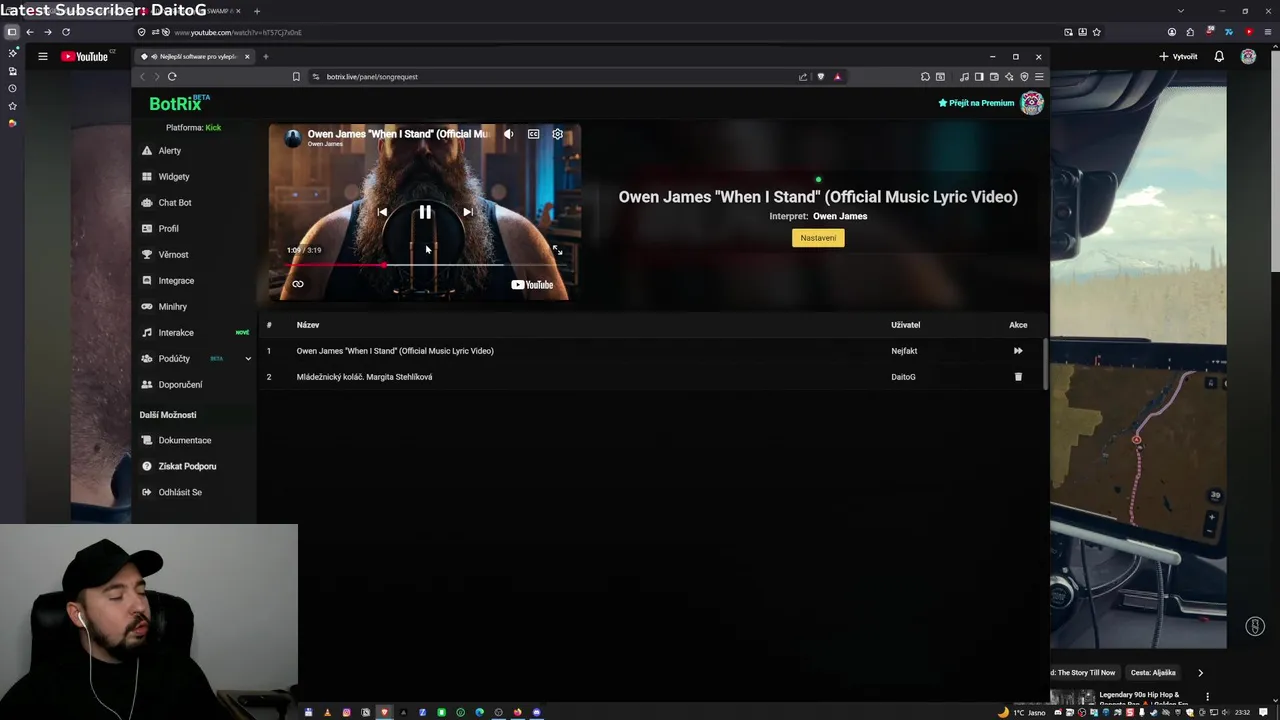
Task: Toggle closed captions on the video
Action: [534, 134]
